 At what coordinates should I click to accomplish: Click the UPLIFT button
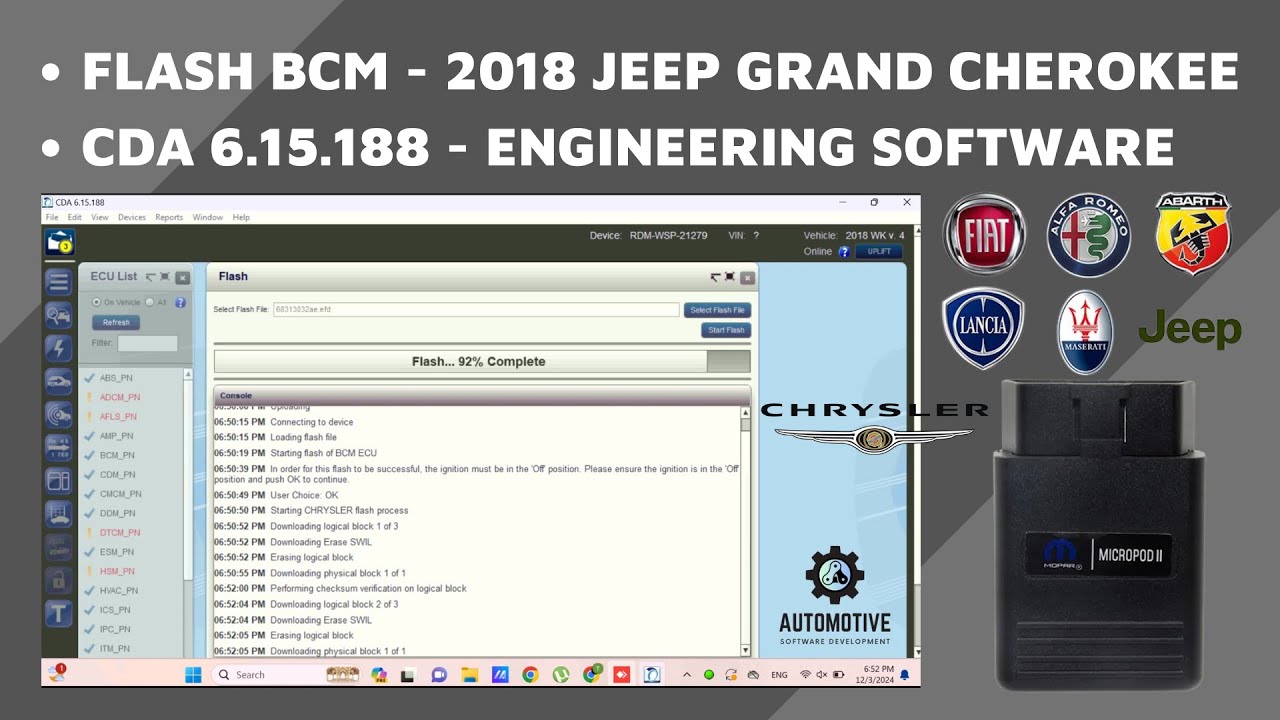click(879, 252)
